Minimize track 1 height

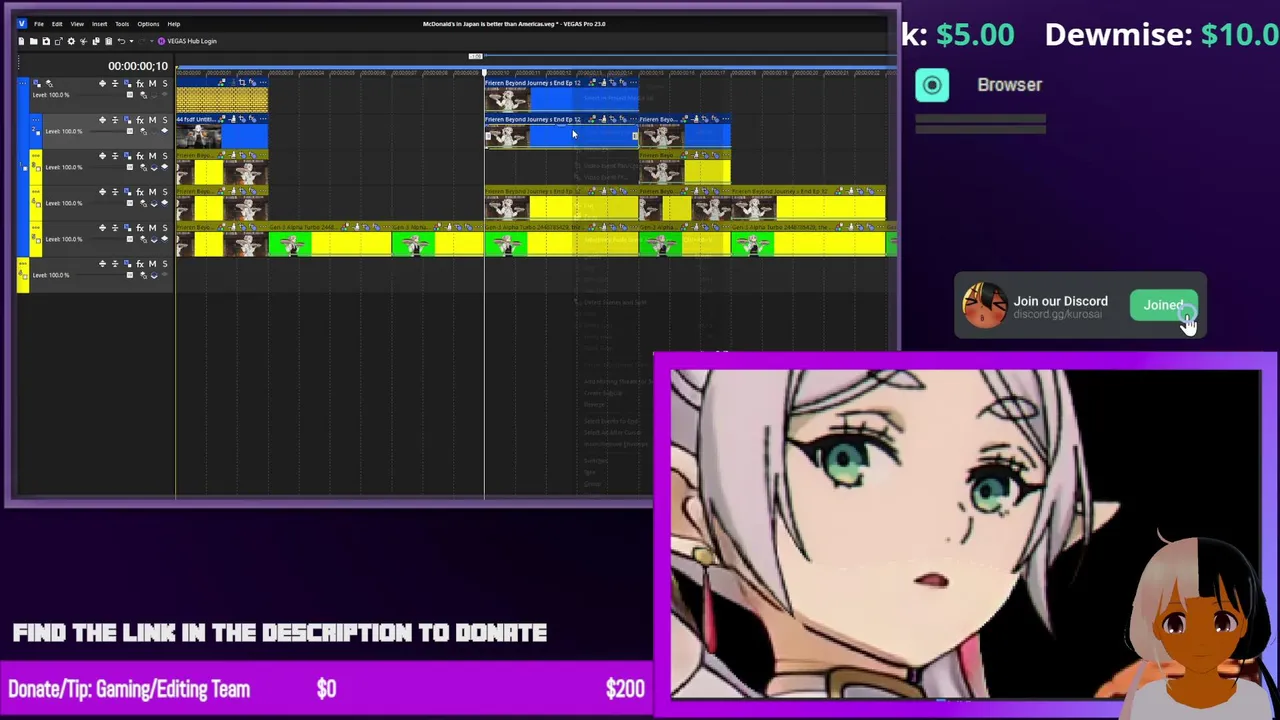click(115, 83)
